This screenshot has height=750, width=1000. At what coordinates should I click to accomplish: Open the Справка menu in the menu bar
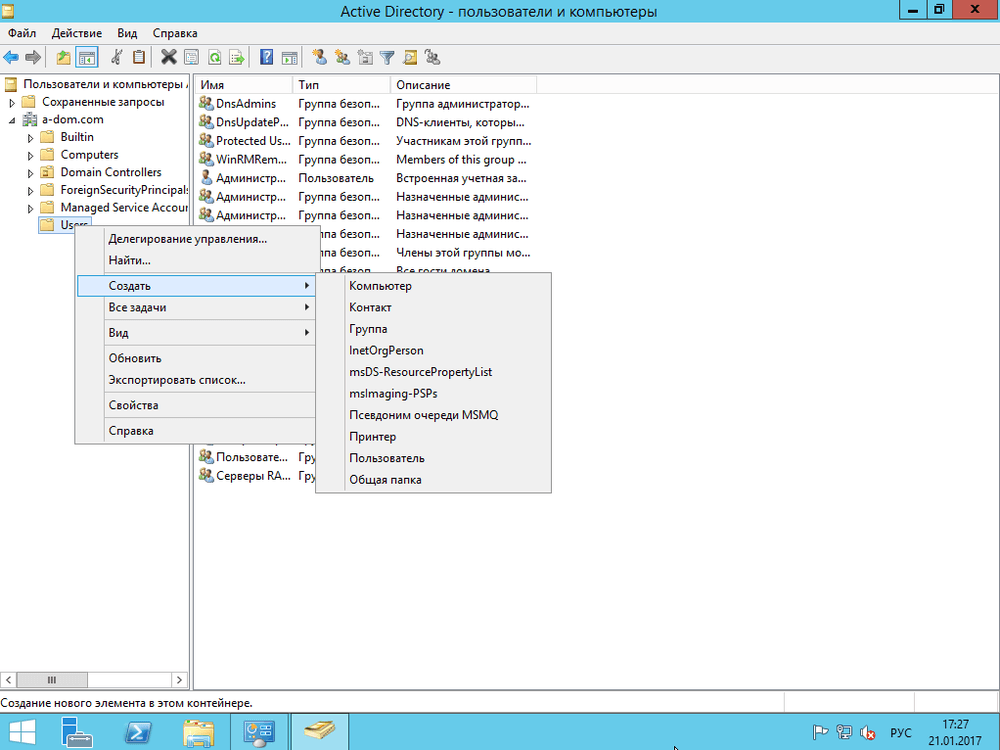[175, 33]
